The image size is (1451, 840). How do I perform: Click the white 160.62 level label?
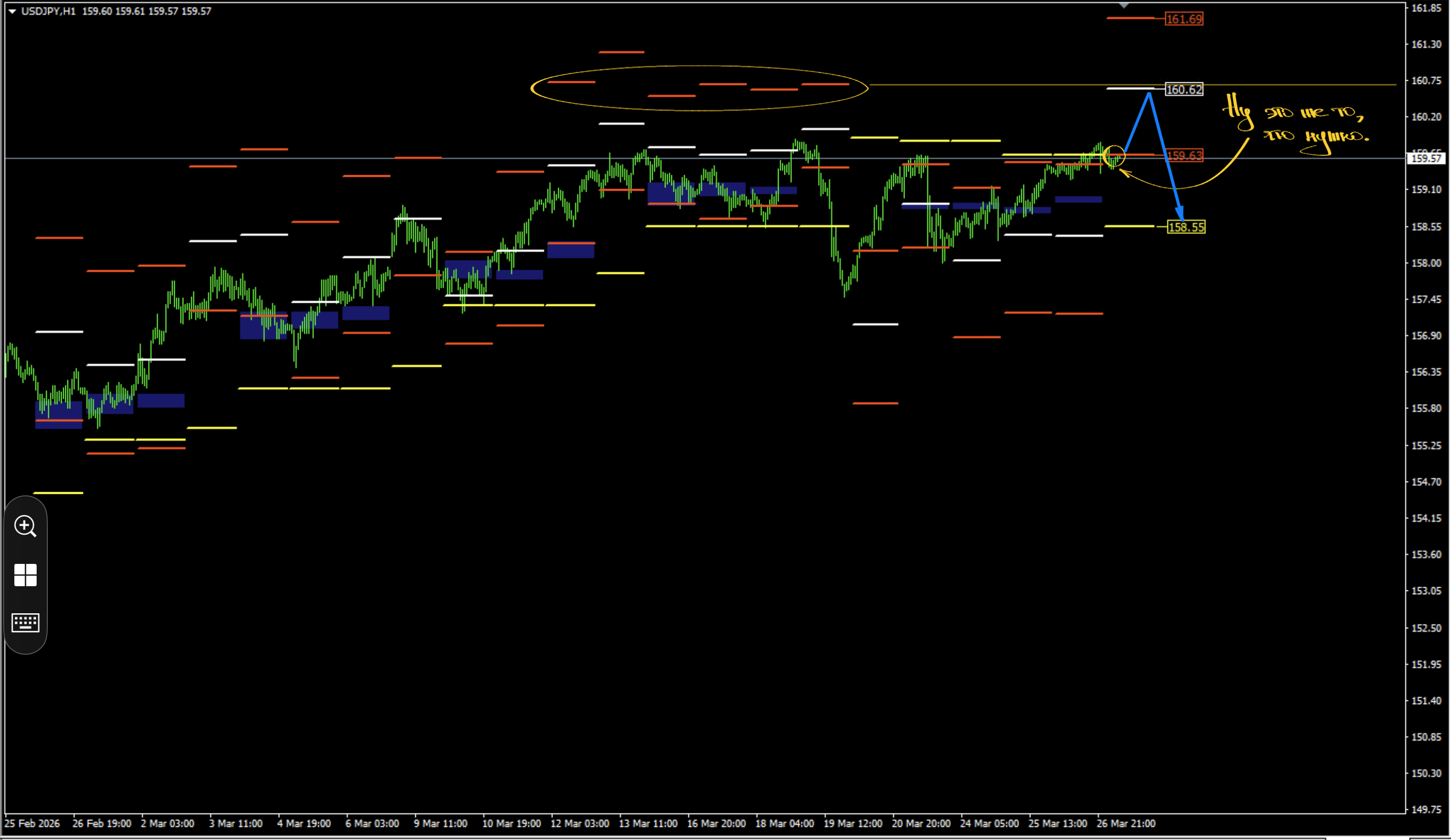pyautogui.click(x=1184, y=89)
